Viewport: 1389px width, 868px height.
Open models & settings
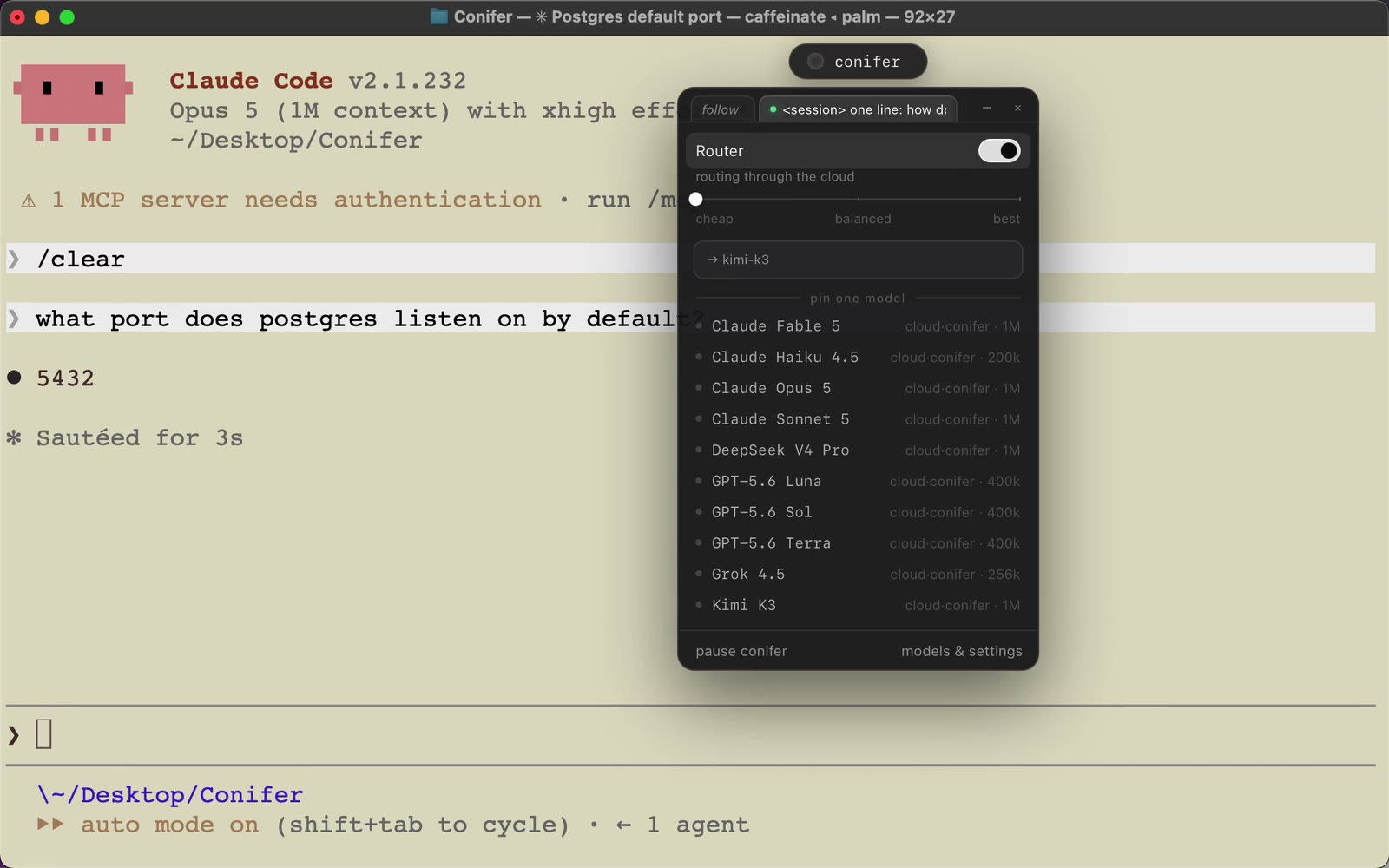coord(962,651)
